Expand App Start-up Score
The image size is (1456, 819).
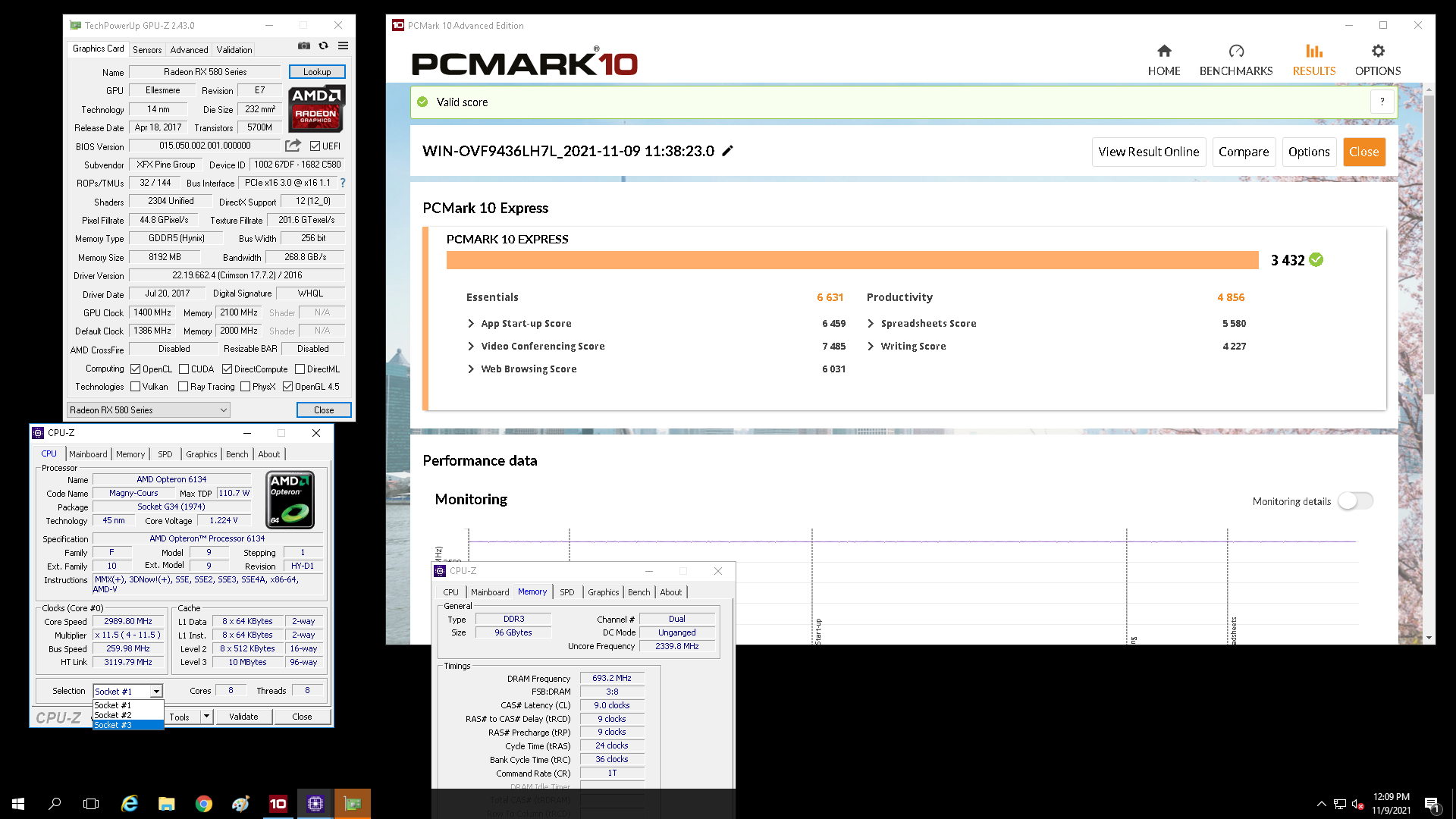[471, 324]
